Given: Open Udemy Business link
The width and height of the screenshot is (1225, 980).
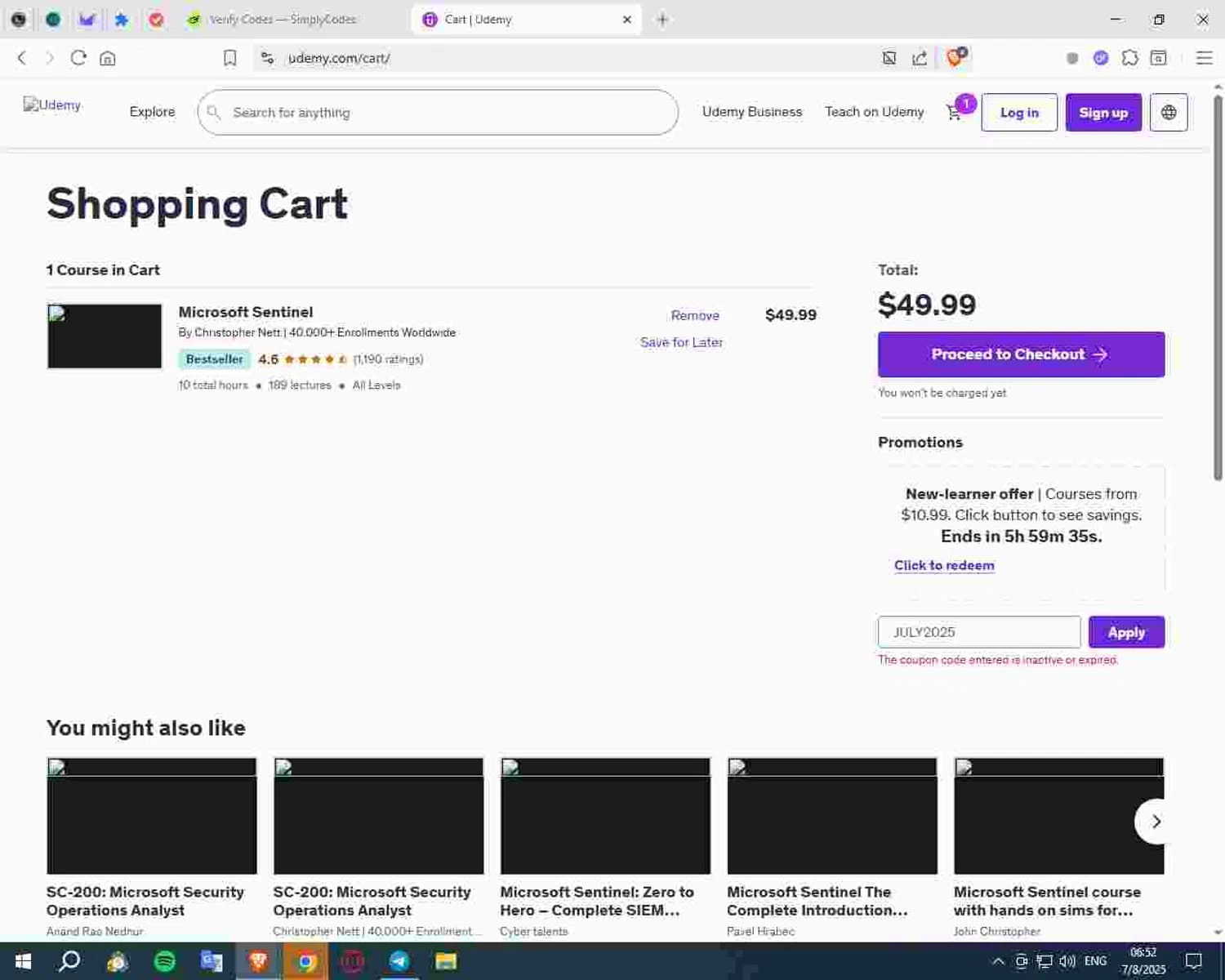Looking at the screenshot, I should point(752,112).
